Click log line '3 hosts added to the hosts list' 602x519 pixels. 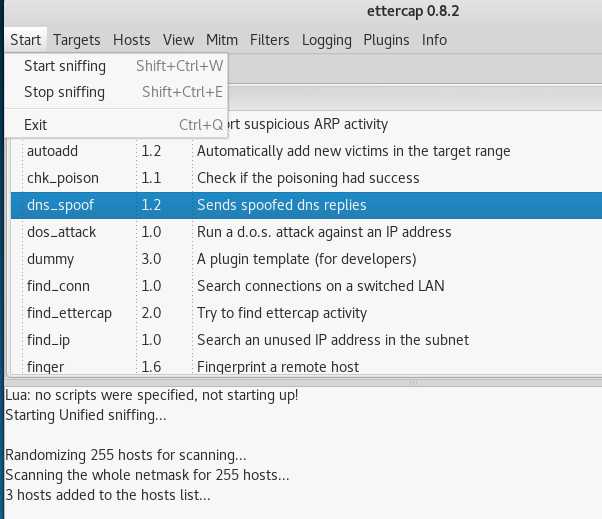pyautogui.click(x=108, y=495)
